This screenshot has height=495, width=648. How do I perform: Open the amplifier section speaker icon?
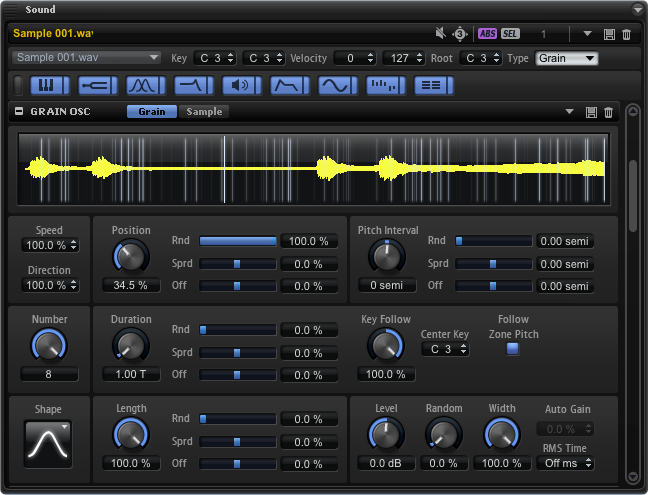241,85
